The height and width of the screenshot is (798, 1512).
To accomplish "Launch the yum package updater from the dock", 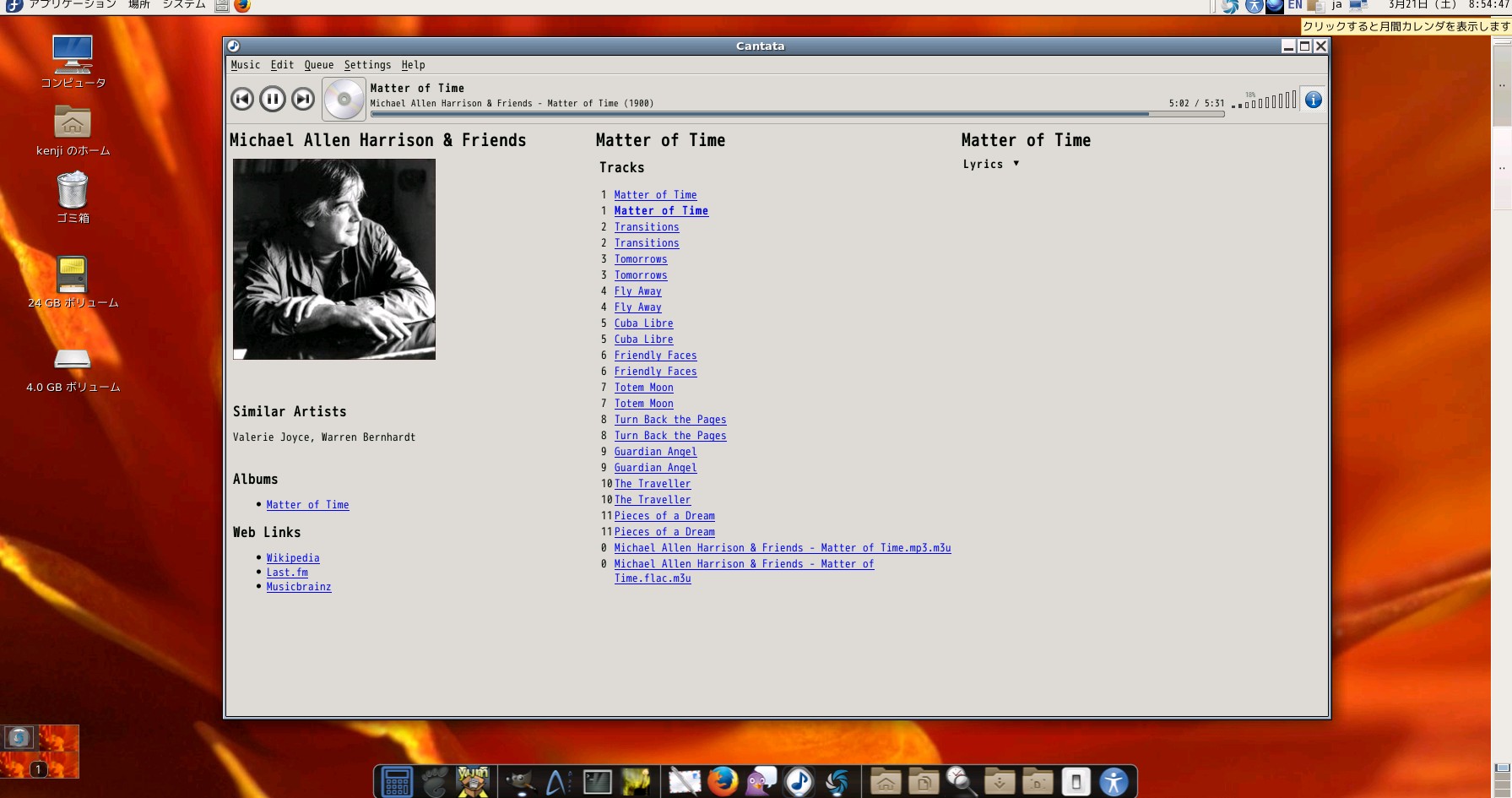I will pos(474,781).
